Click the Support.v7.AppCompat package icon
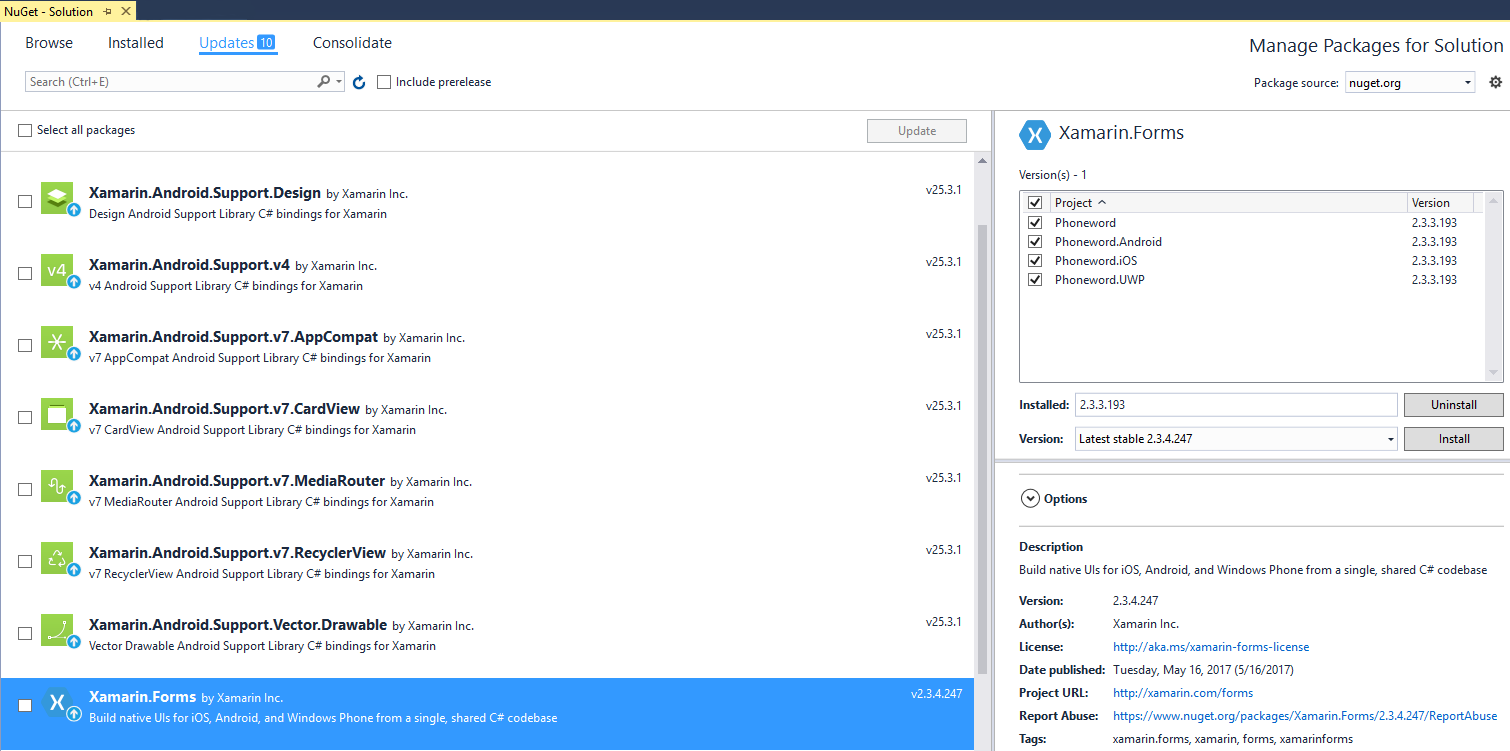The image size is (1510, 751). click(x=58, y=342)
